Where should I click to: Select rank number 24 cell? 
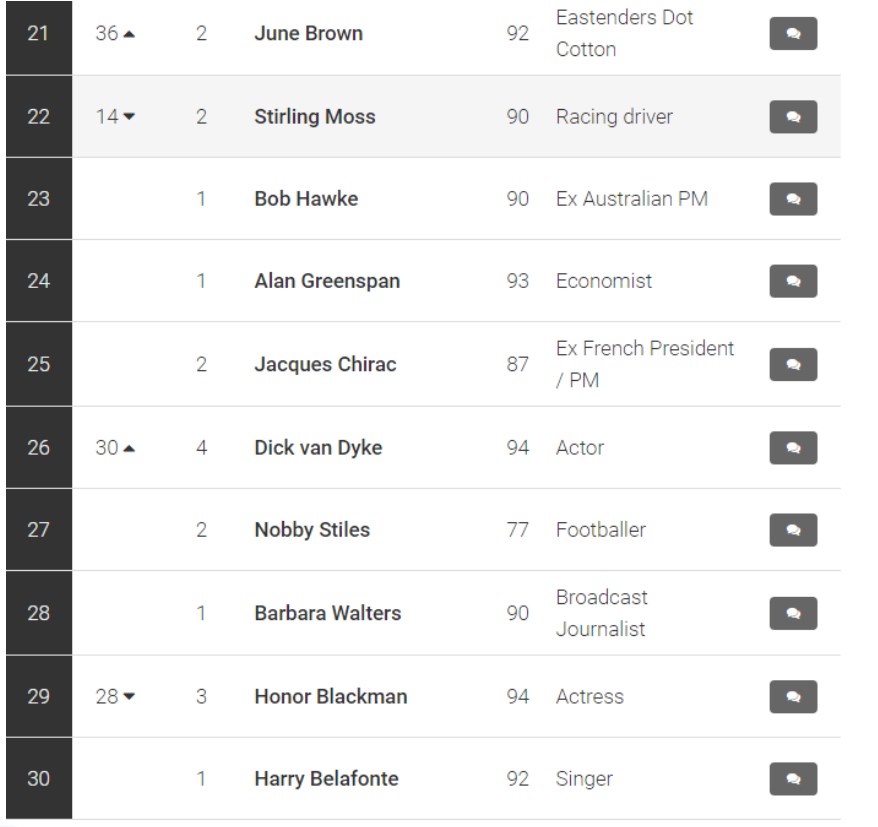pos(39,281)
